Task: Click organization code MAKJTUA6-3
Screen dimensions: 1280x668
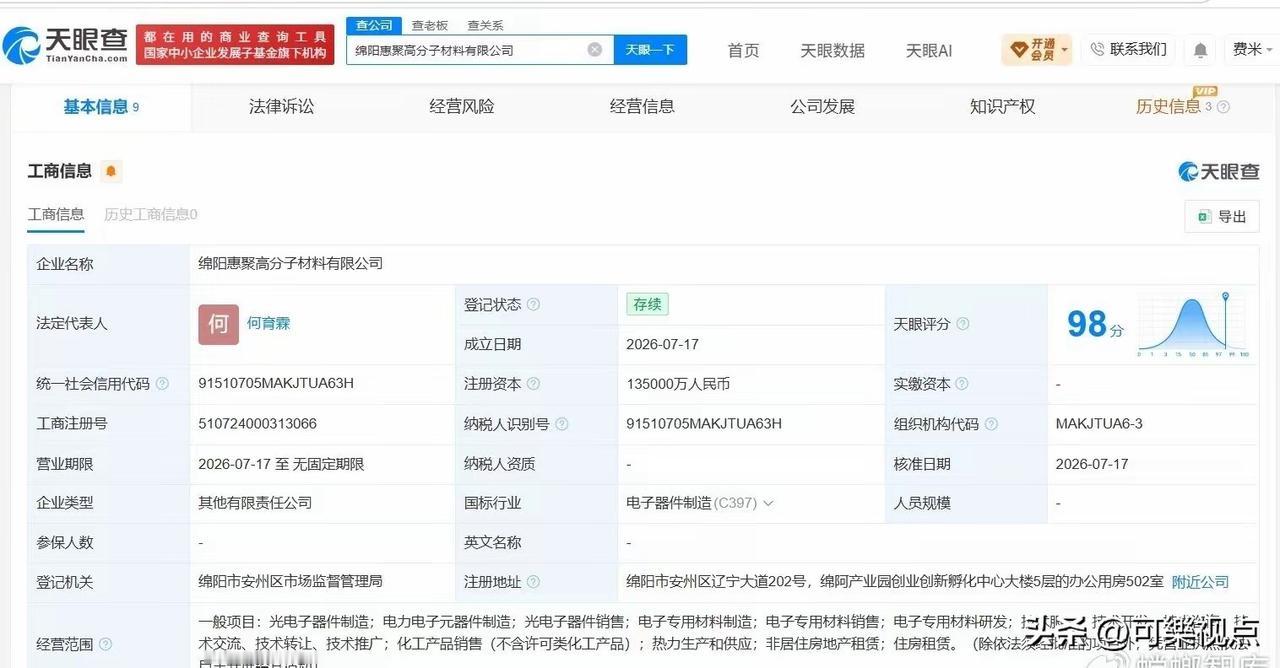Action: pos(1099,424)
